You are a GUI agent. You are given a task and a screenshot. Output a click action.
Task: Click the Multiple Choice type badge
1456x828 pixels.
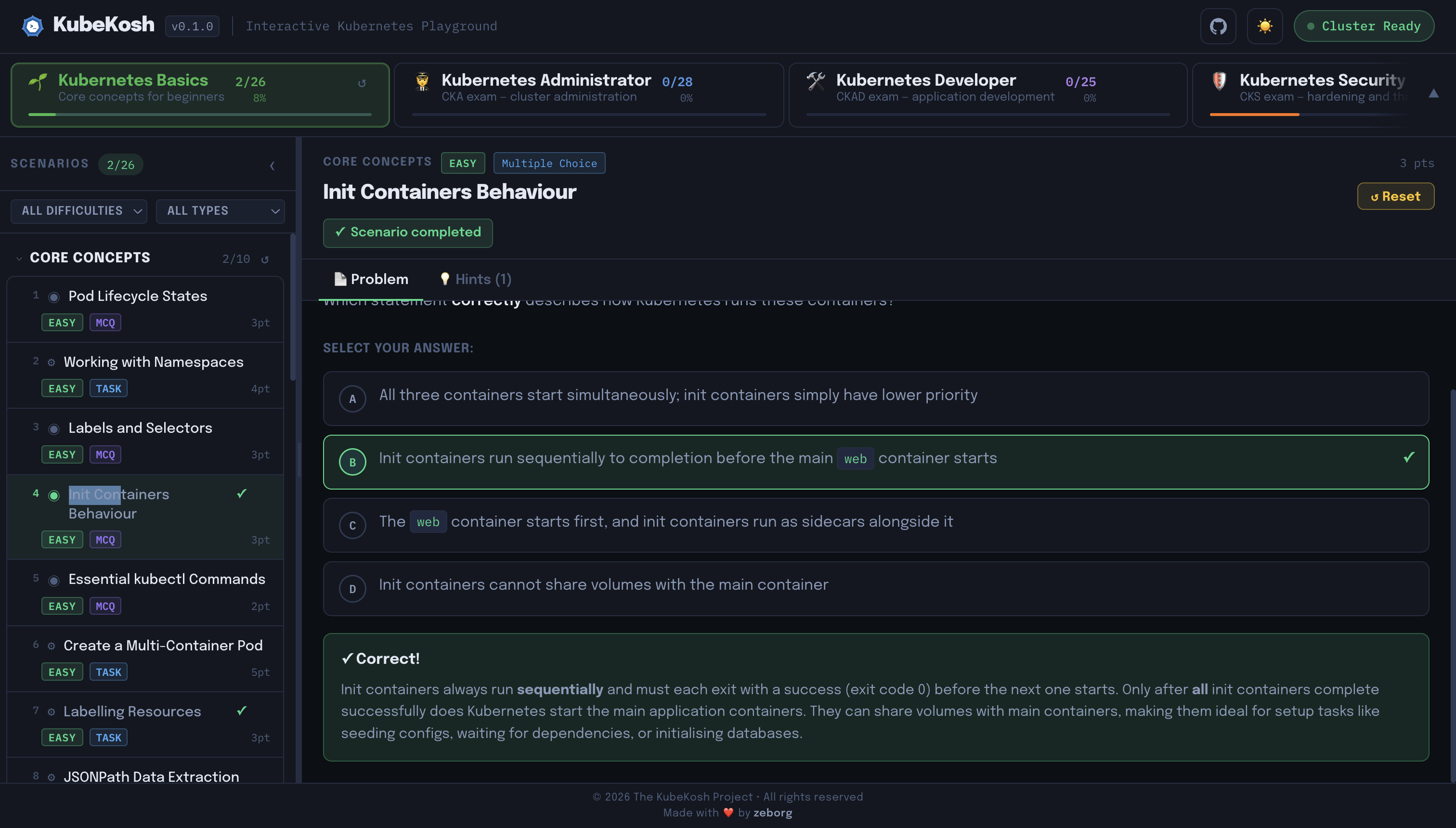point(549,163)
